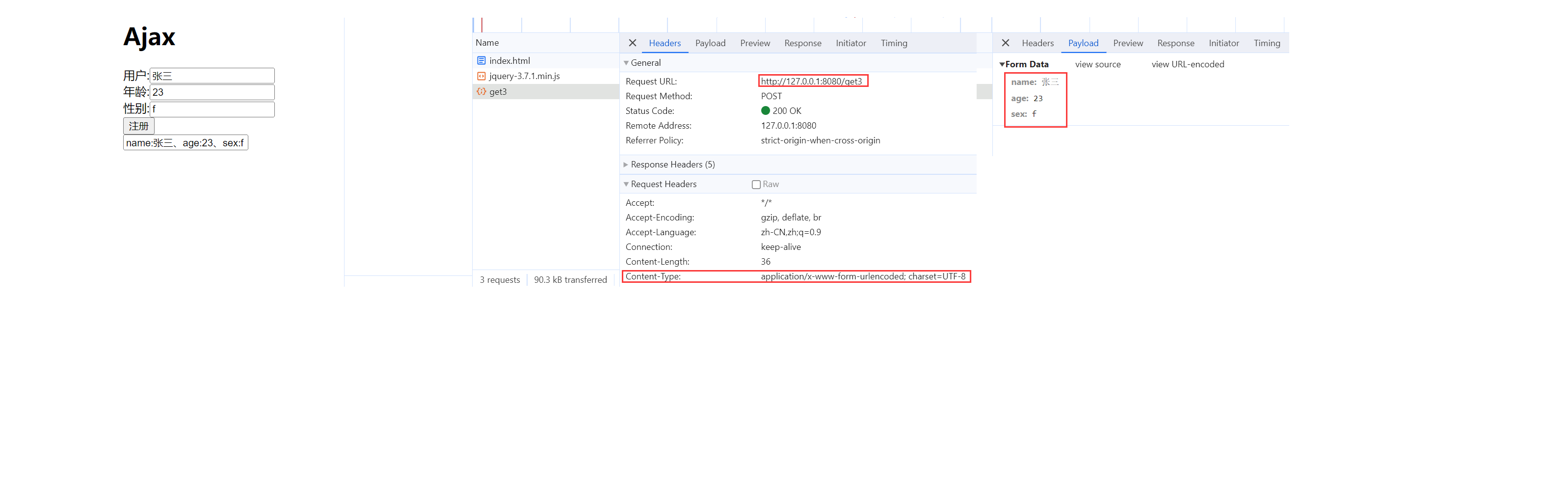Viewport: 1568px width, 491px height.
Task: Open the Headers tab in the left details panel
Action: 664,43
